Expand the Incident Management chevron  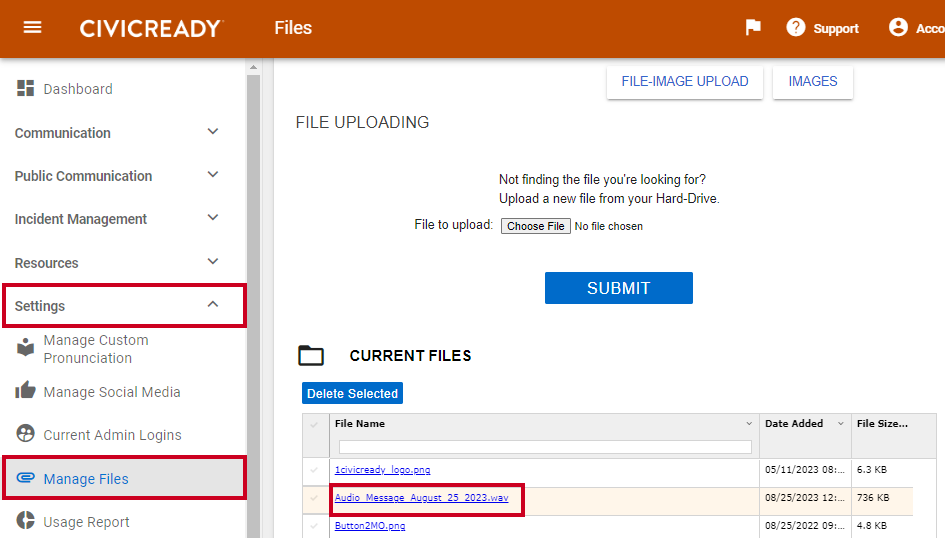(x=213, y=217)
